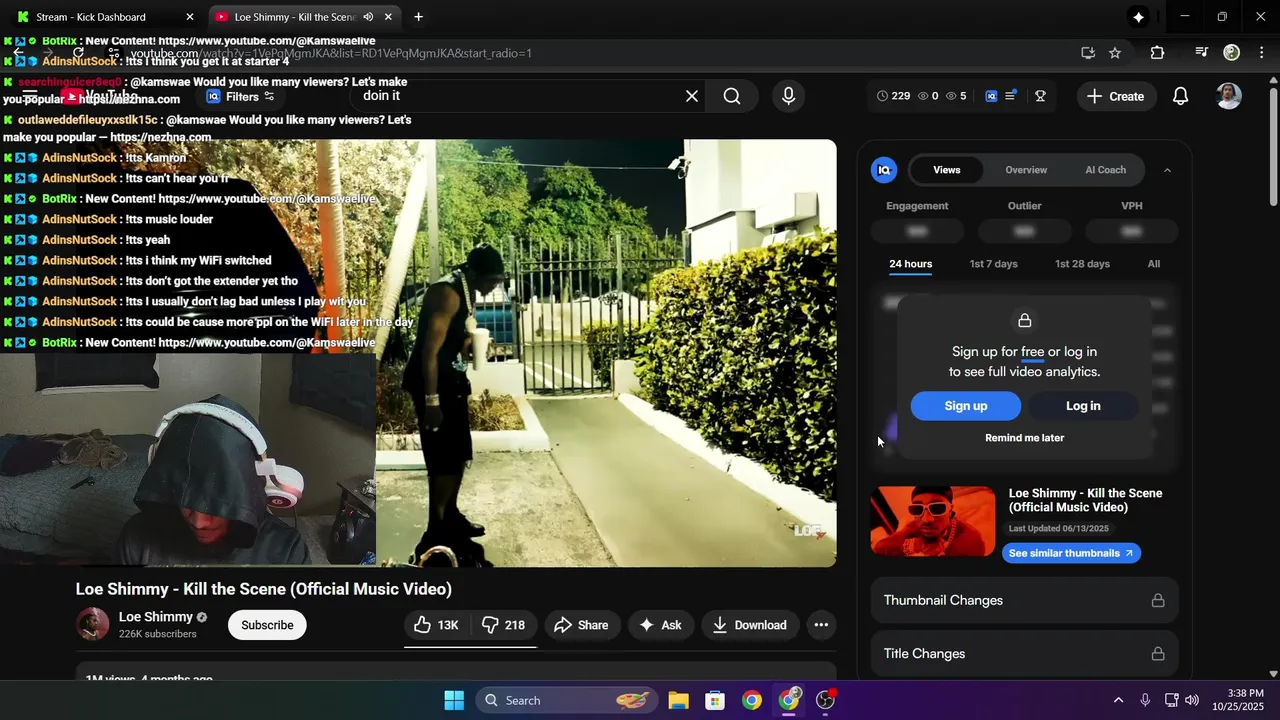Viewport: 1280px width, 720px height.
Task: Start voice search with microphone icon
Action: pos(789,96)
